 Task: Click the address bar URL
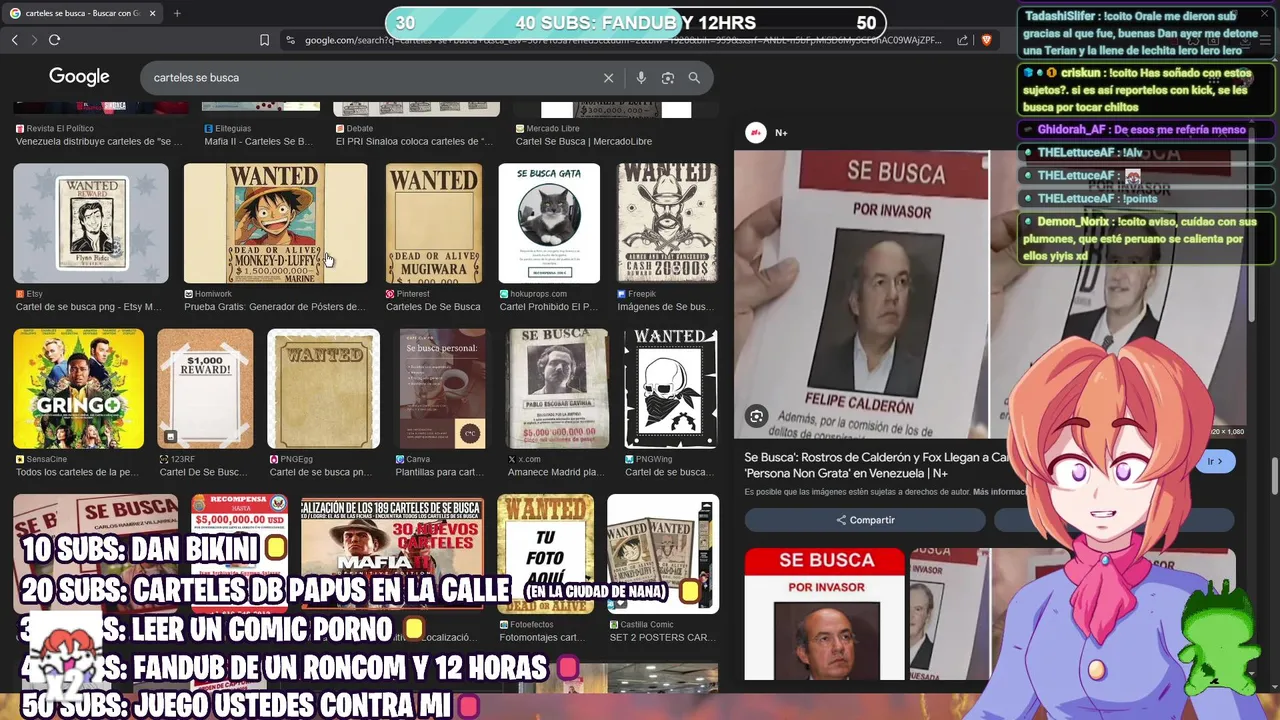coord(622,40)
